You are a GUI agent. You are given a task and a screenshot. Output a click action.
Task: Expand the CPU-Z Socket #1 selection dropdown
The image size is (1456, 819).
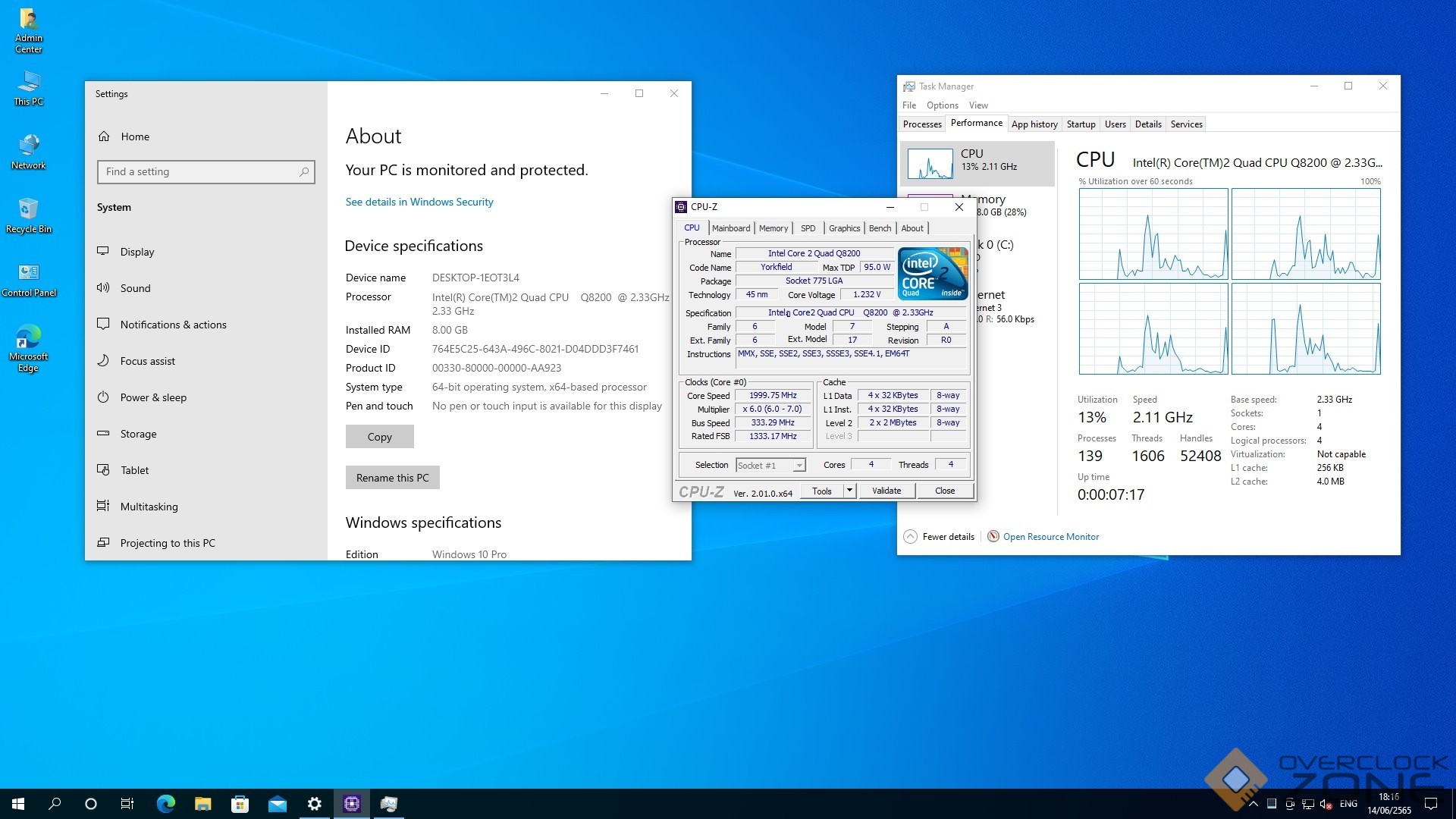pyautogui.click(x=799, y=466)
